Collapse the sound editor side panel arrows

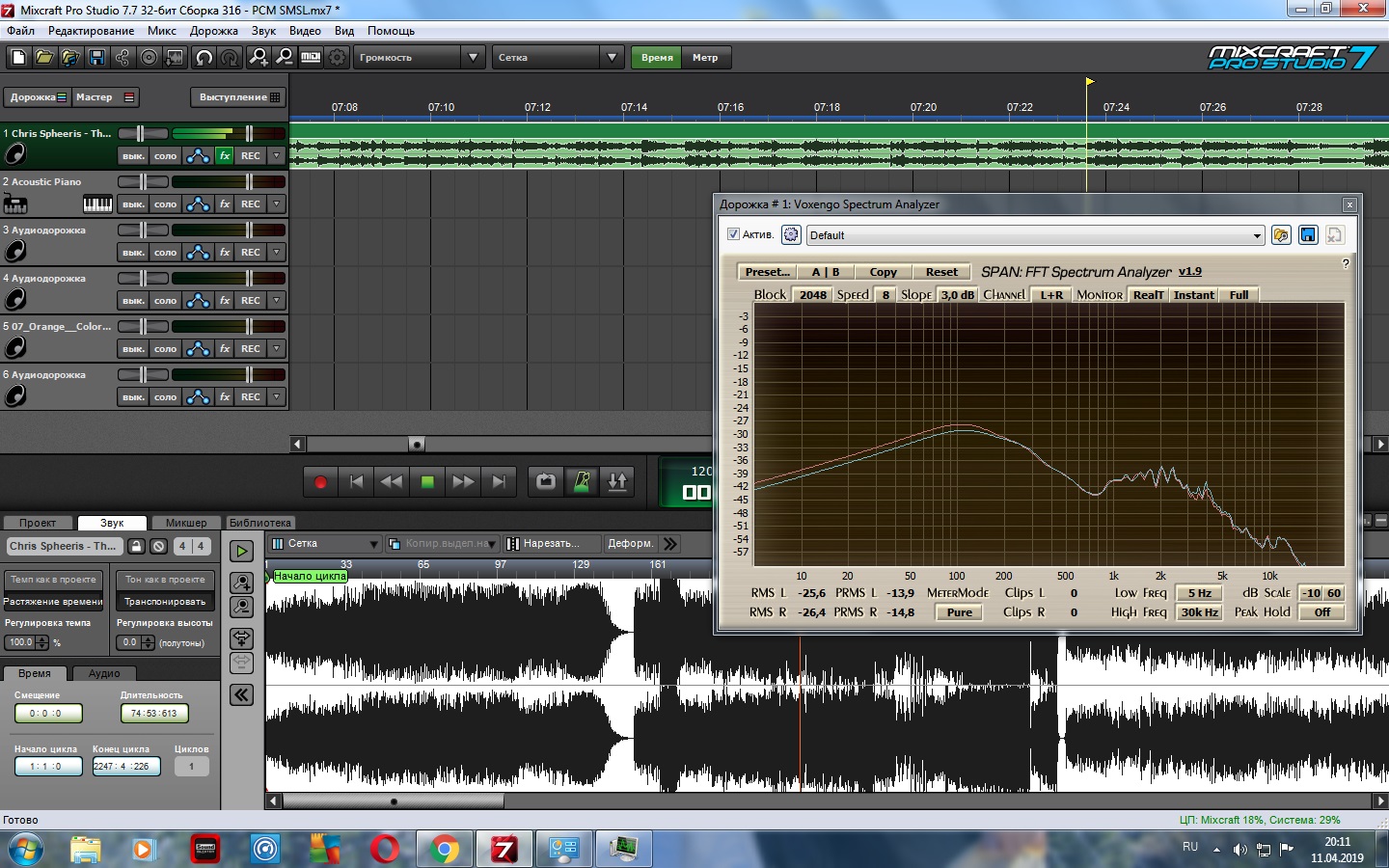241,694
